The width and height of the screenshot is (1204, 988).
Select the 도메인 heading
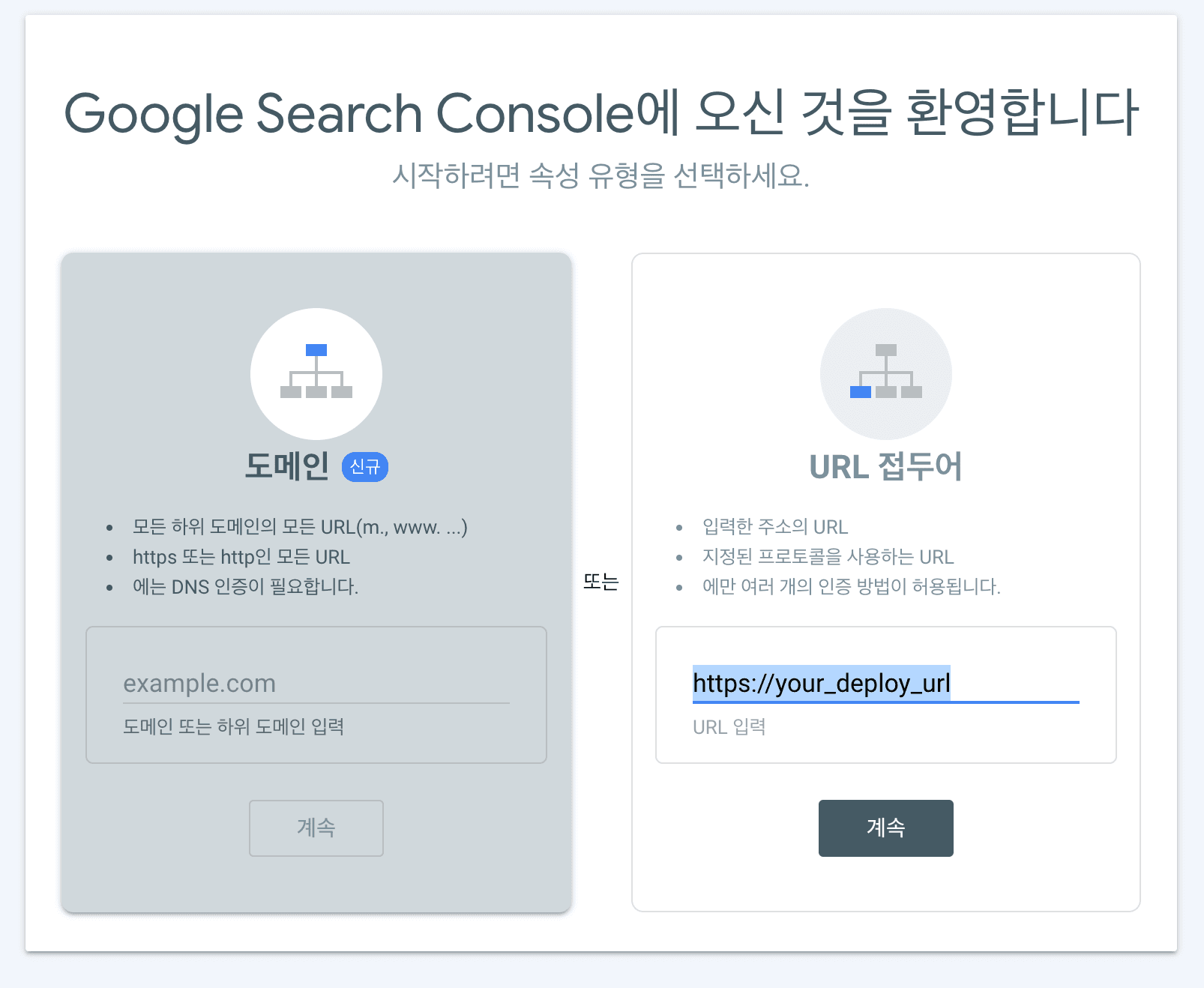click(x=287, y=466)
